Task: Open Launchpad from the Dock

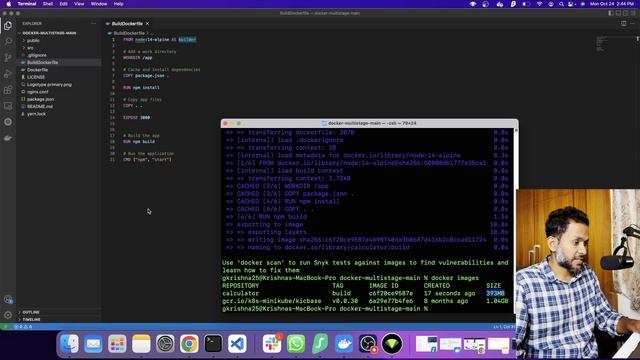Action: [117, 344]
